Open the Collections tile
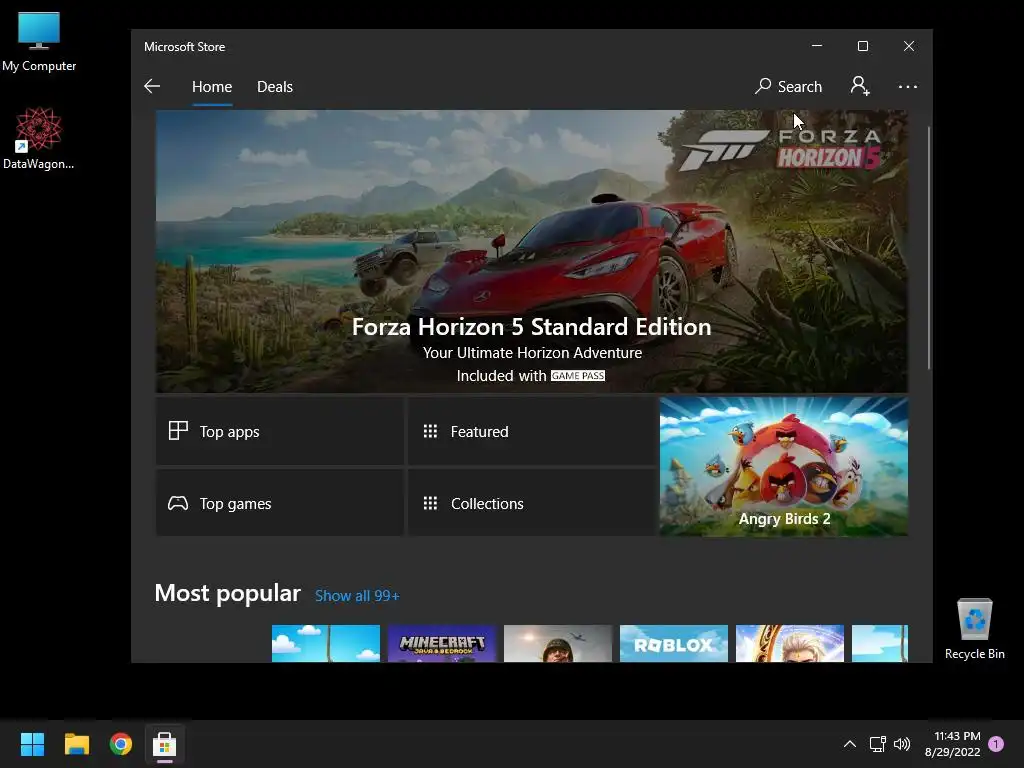The height and width of the screenshot is (768, 1024). pyautogui.click(x=532, y=504)
